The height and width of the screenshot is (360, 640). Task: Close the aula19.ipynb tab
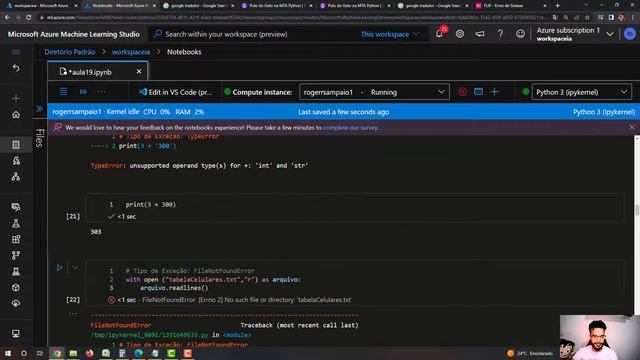[x=139, y=71]
